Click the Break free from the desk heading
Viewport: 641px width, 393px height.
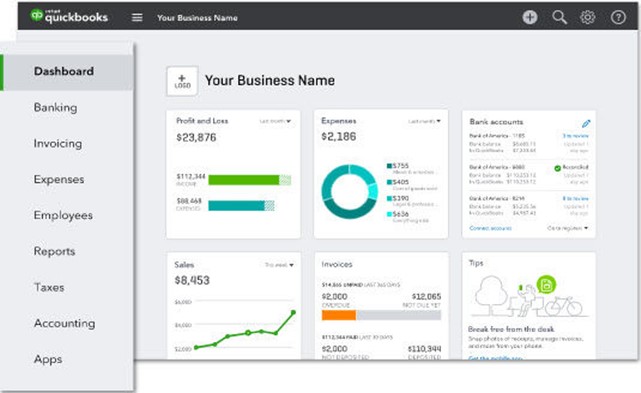(x=511, y=329)
